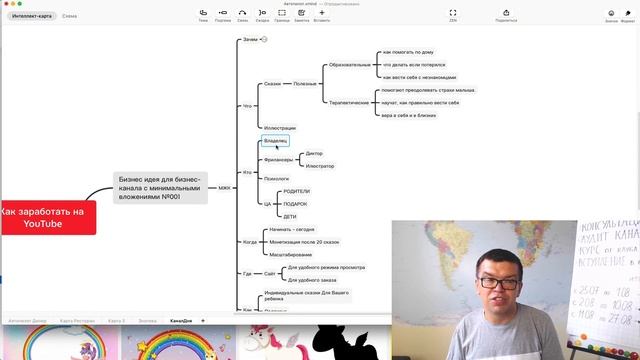The width and height of the screenshot is (640, 360).
Task: Select 'что делать если потерялся' topic
Action: tap(414, 65)
